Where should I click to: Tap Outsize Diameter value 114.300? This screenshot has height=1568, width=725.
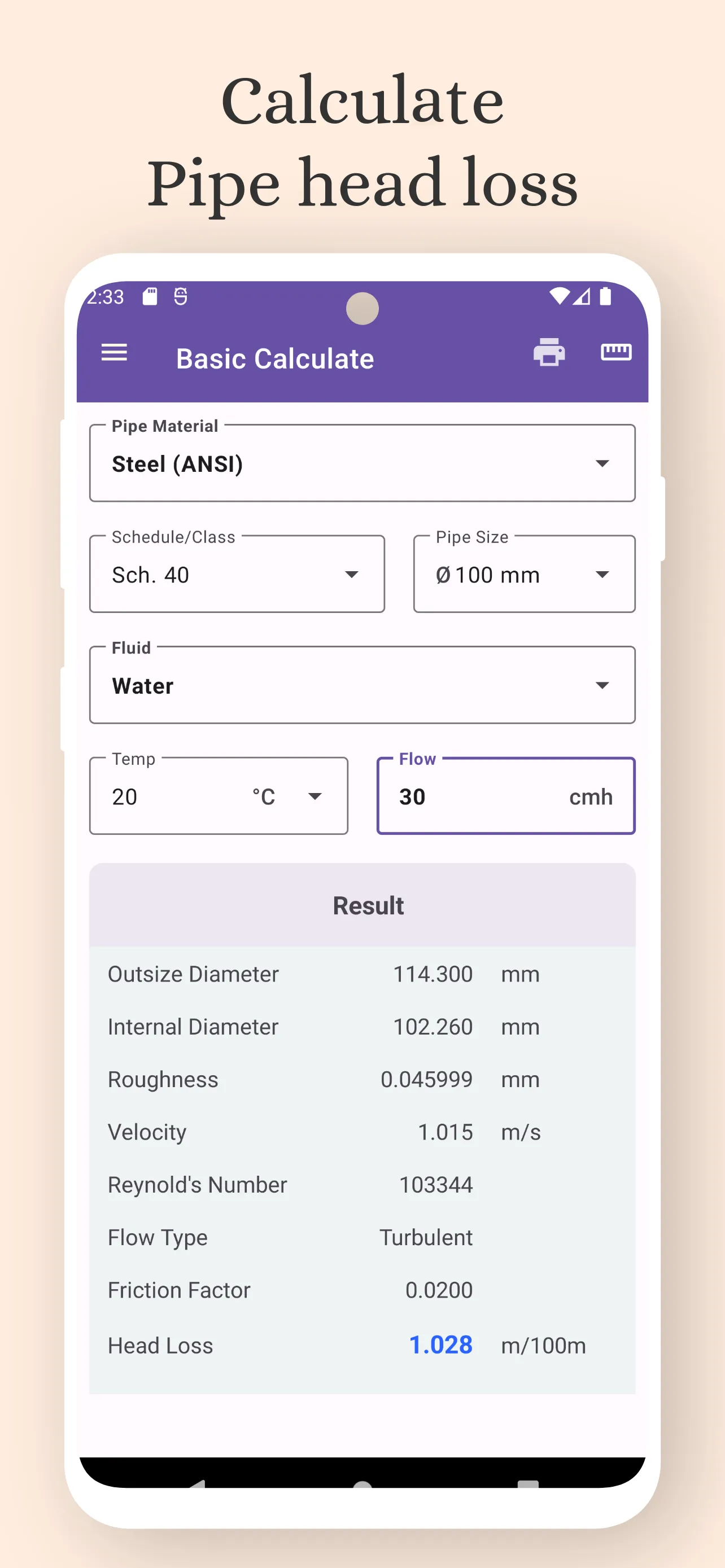click(433, 974)
